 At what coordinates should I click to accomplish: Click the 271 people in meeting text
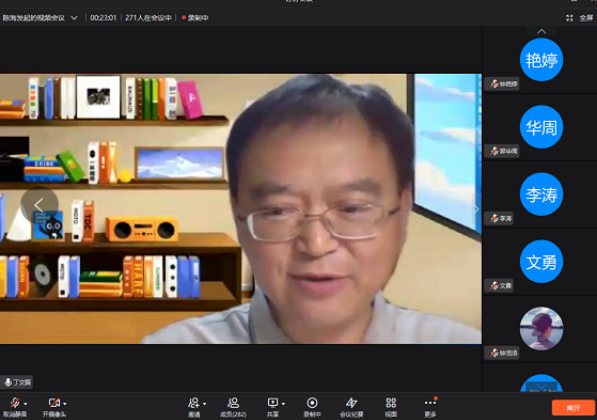click(148, 18)
